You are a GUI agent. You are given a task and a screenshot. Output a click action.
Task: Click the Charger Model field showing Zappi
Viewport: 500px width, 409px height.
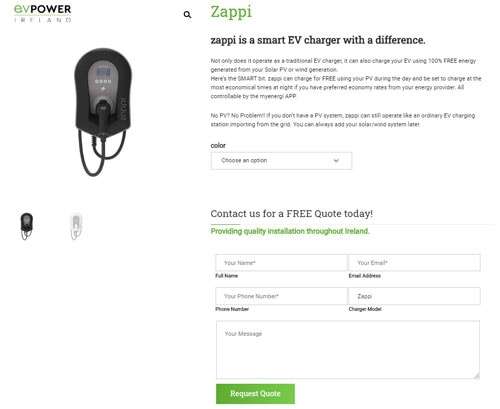click(x=414, y=296)
